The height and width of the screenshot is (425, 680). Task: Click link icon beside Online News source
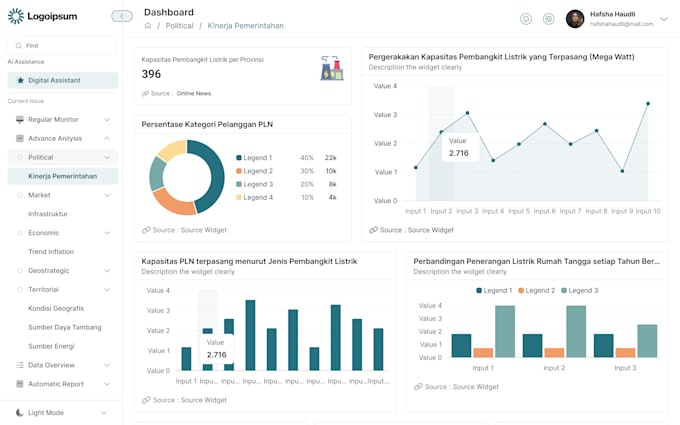click(x=145, y=93)
